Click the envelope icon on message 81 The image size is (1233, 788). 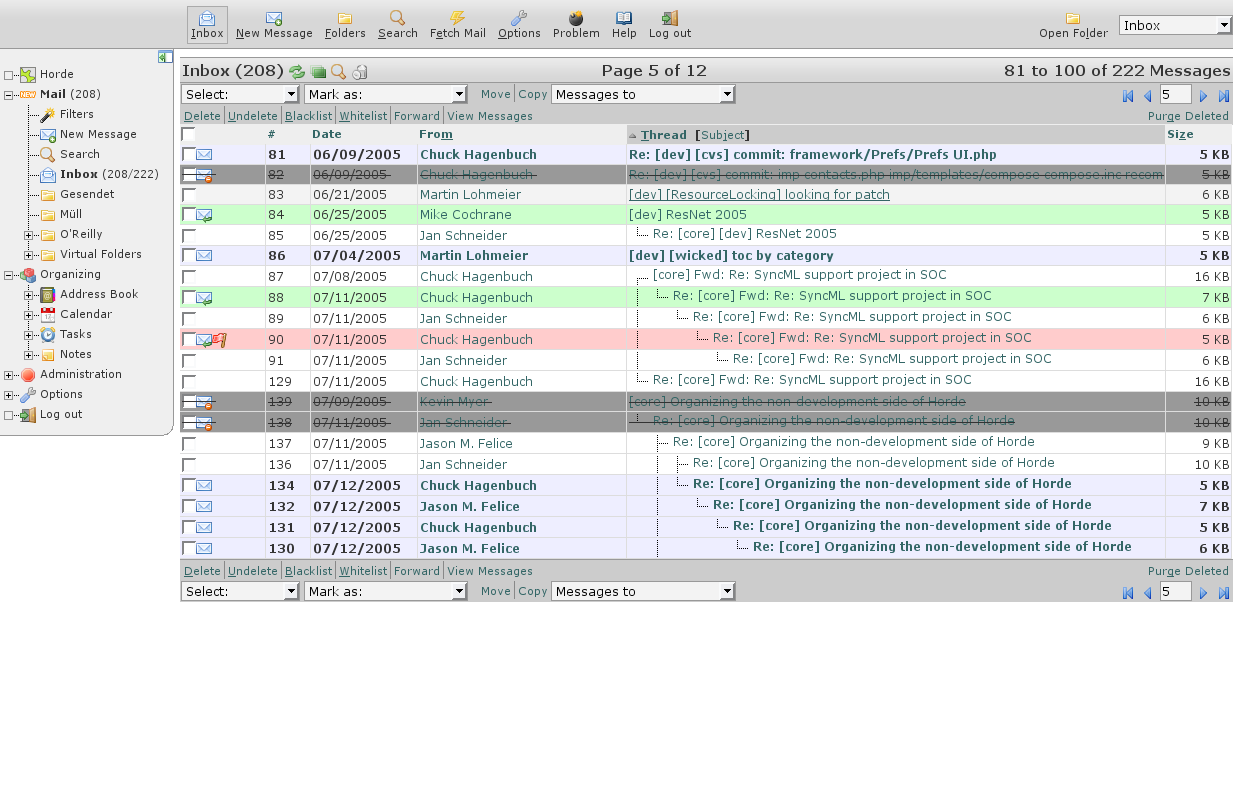point(204,155)
